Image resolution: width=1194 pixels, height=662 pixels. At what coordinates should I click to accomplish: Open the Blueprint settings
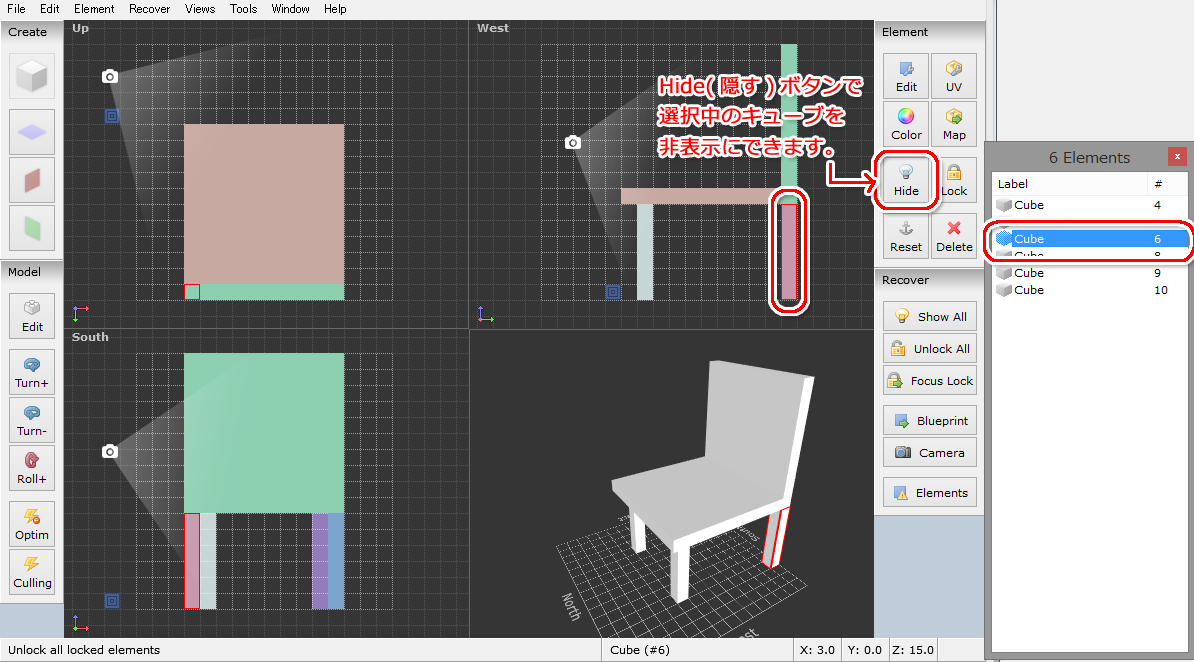(930, 421)
